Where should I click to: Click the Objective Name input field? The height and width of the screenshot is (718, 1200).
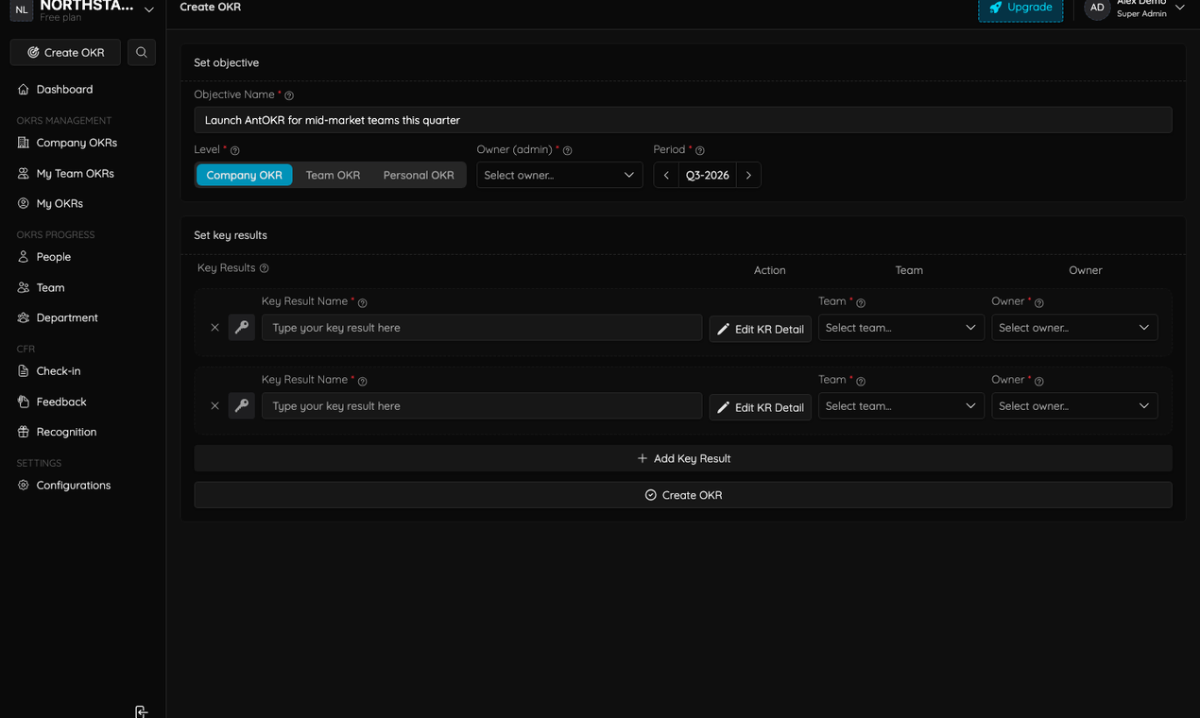683,120
